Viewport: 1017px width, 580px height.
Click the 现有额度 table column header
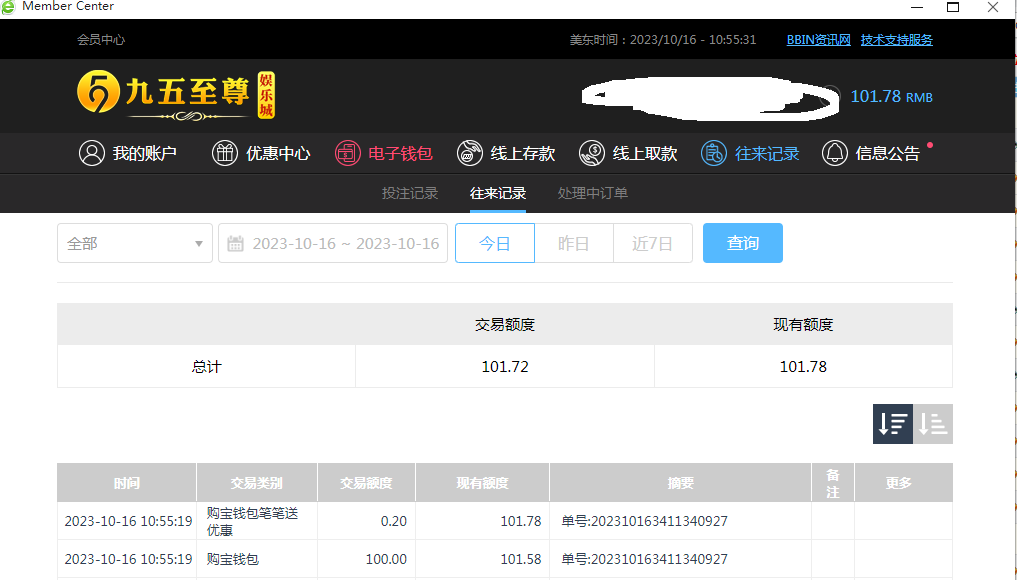point(482,482)
